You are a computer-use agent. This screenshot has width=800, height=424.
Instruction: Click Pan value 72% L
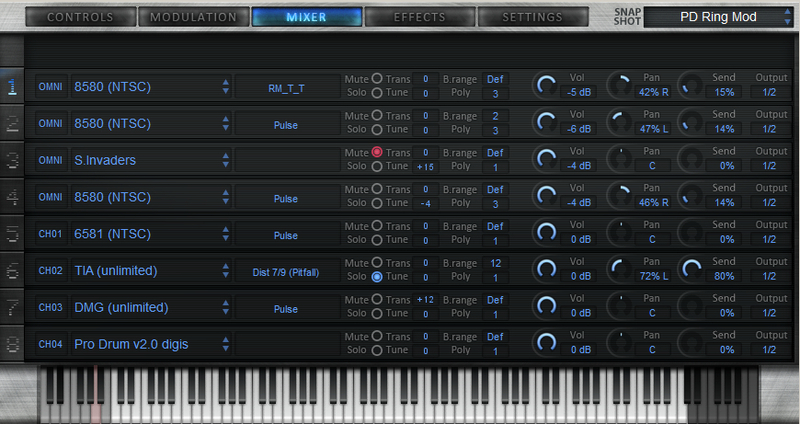(653, 277)
